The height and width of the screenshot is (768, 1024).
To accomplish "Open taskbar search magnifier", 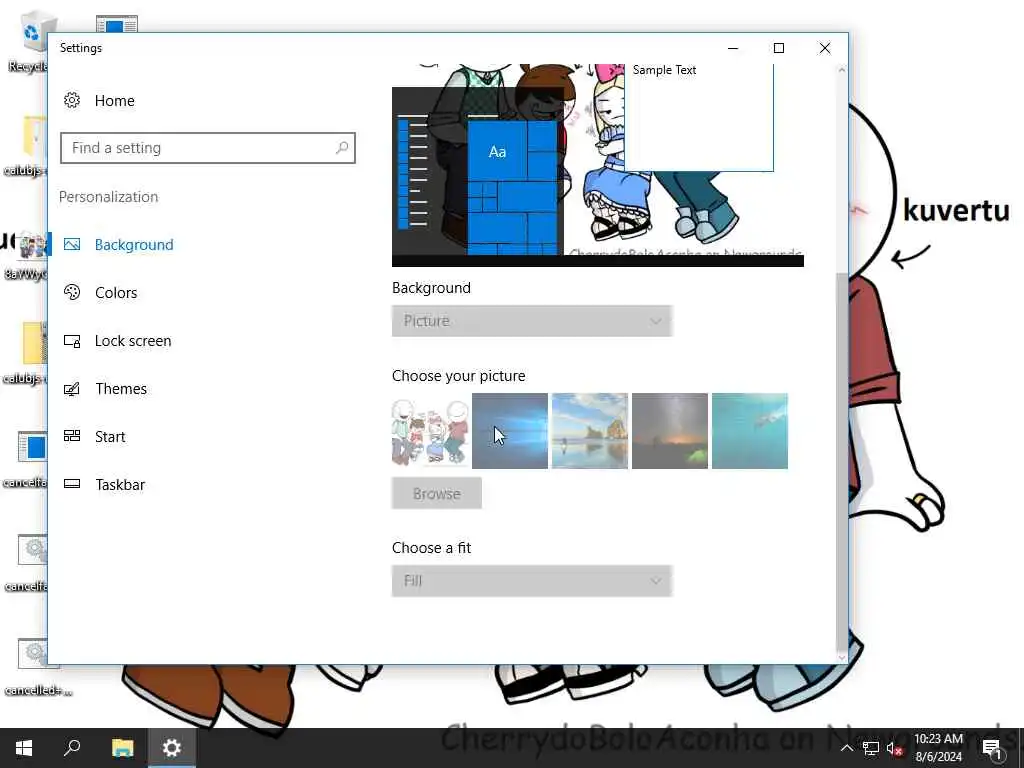I will tap(72, 748).
